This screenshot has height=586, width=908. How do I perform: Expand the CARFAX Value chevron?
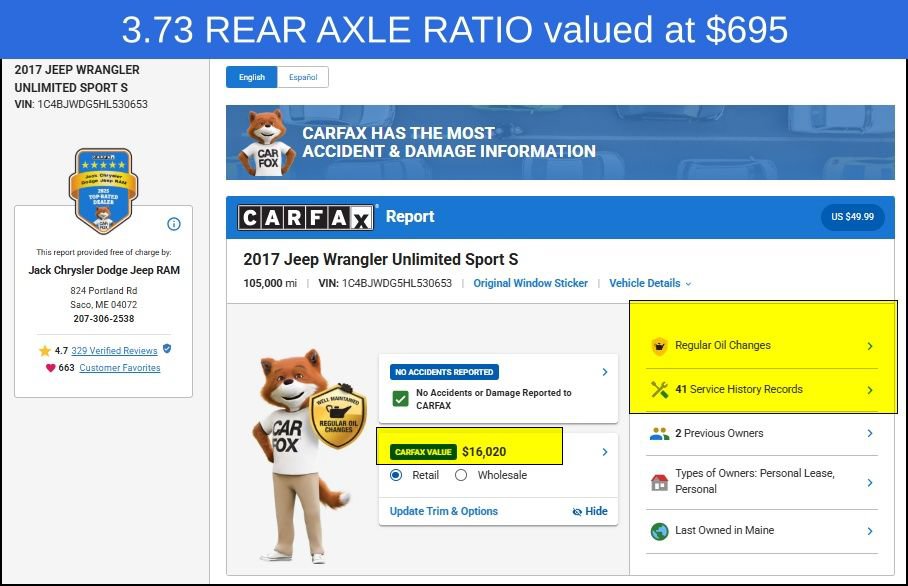click(605, 452)
